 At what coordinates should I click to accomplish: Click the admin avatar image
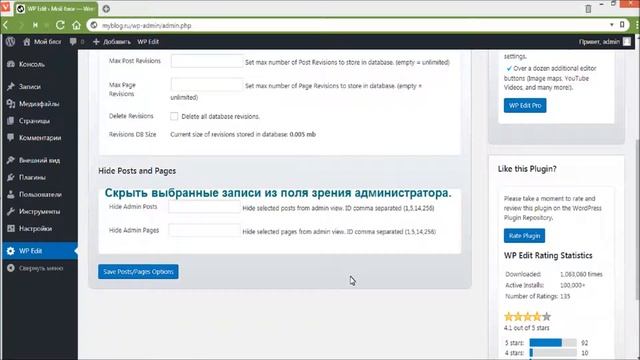click(627, 42)
